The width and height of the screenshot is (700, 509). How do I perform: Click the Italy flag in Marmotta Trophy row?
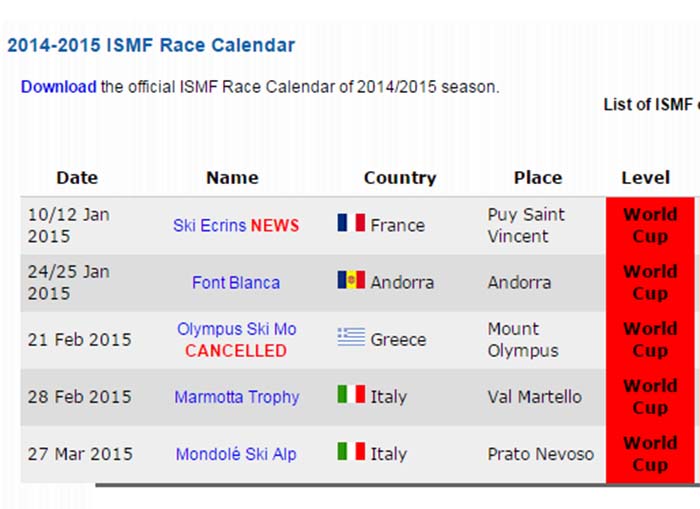point(351,394)
